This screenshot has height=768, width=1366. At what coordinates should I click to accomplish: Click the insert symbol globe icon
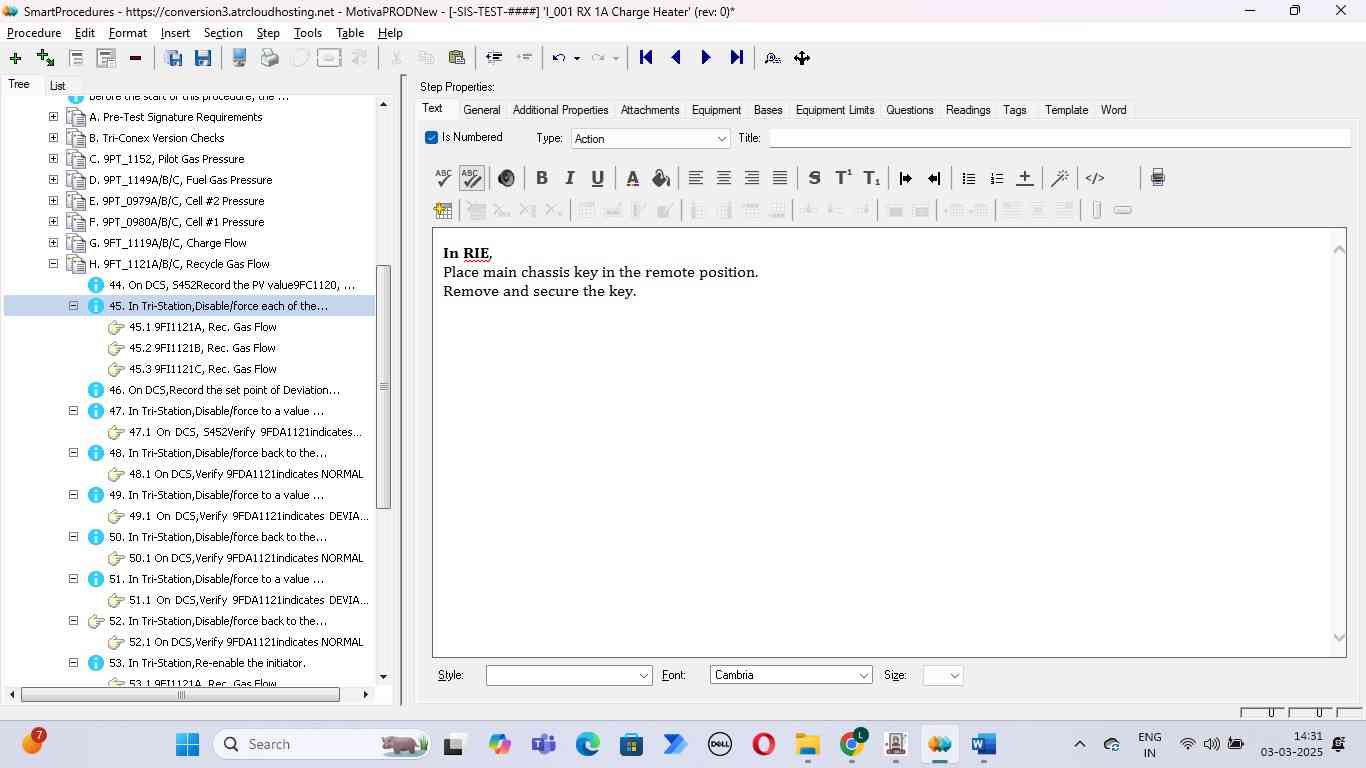(506, 178)
